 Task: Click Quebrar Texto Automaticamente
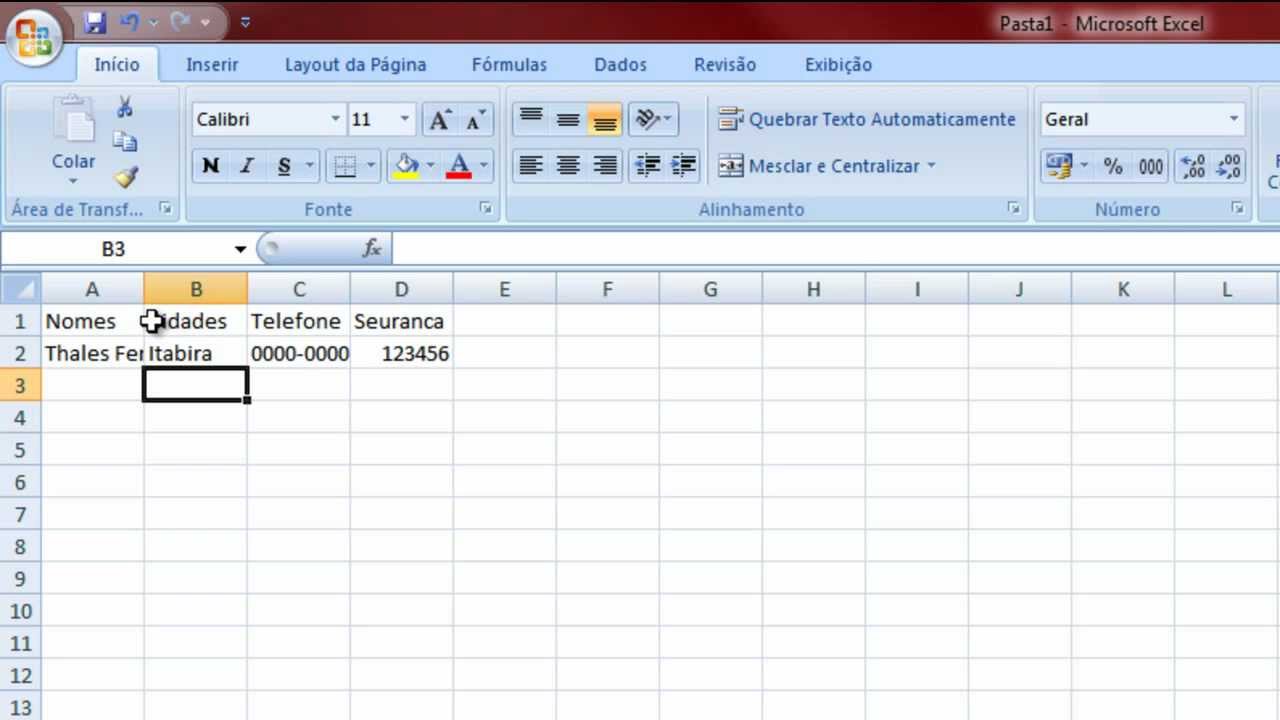pyautogui.click(x=867, y=119)
